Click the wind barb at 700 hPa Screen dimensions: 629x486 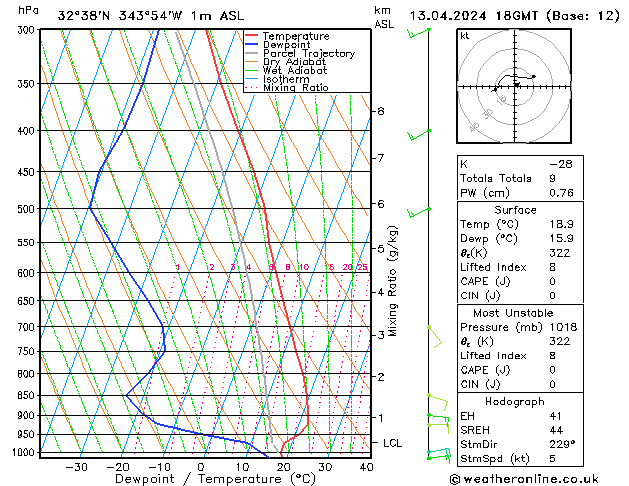tap(434, 337)
